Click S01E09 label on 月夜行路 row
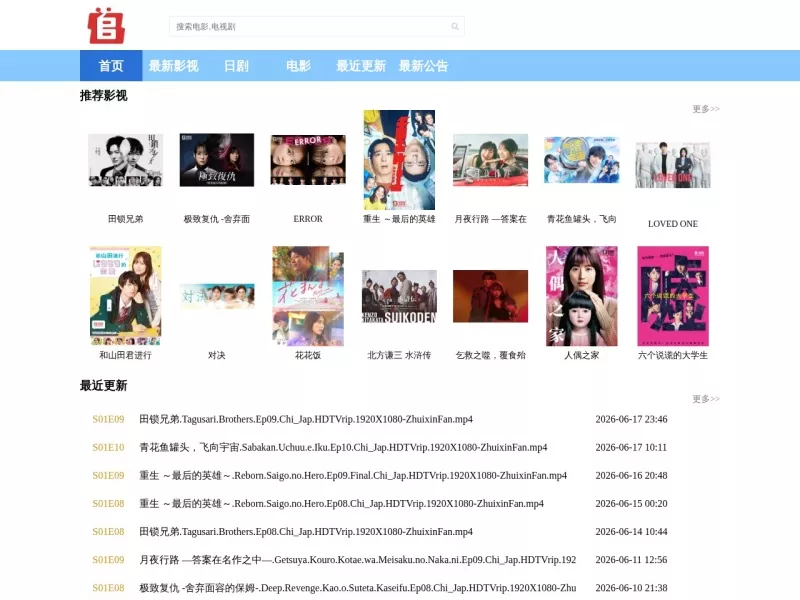Screen dimensions: 800x600 pyautogui.click(x=108, y=560)
